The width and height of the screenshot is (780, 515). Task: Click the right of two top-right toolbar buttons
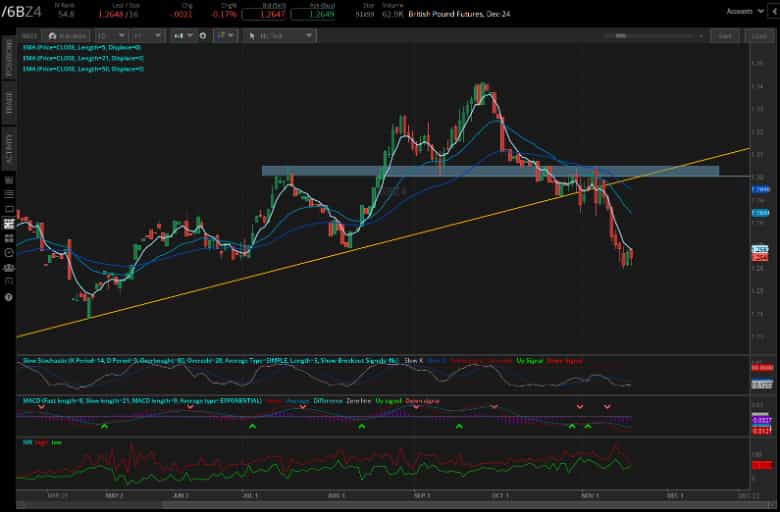[x=759, y=36]
